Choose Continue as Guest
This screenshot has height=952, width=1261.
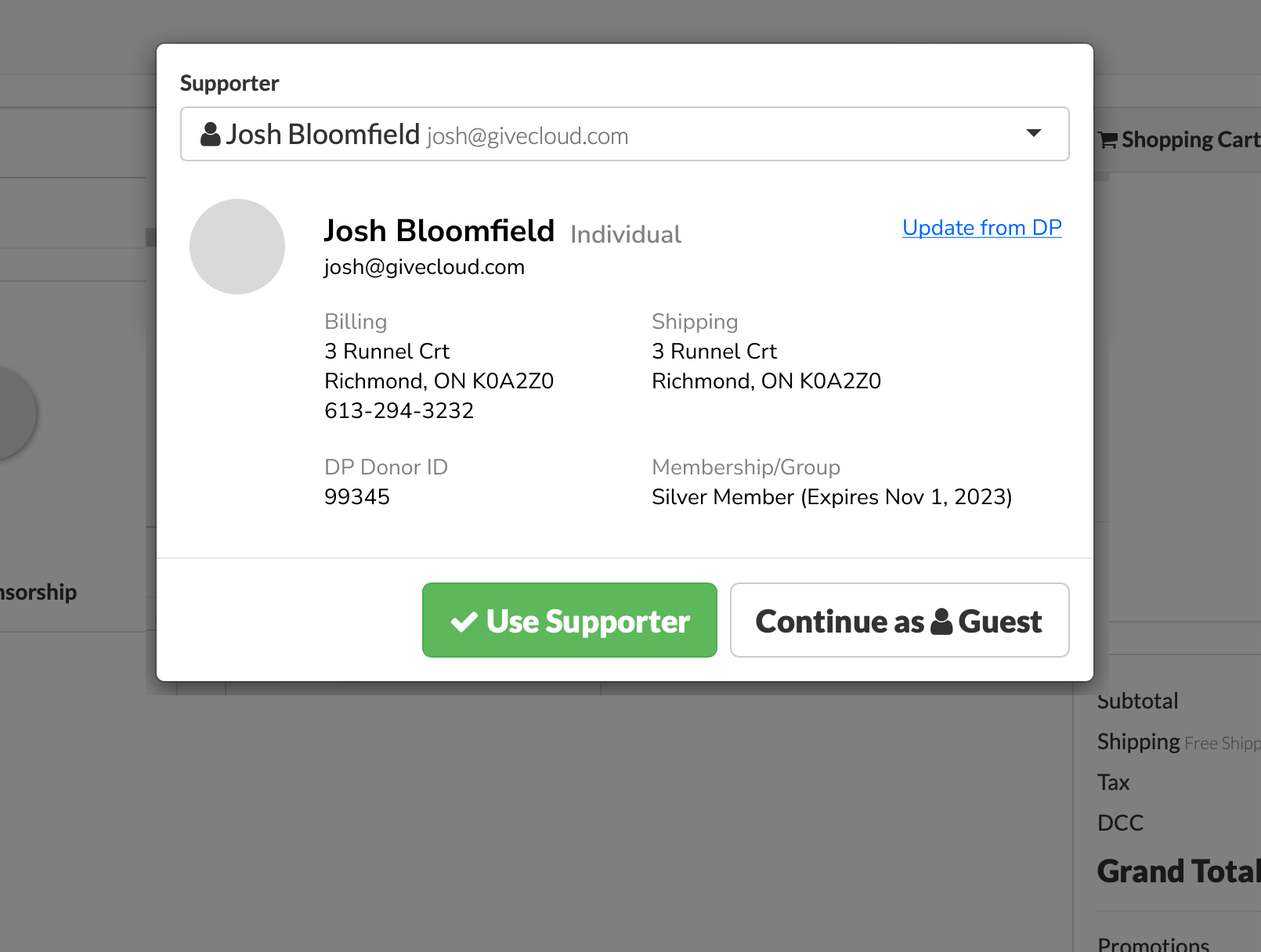pyautogui.click(x=899, y=620)
